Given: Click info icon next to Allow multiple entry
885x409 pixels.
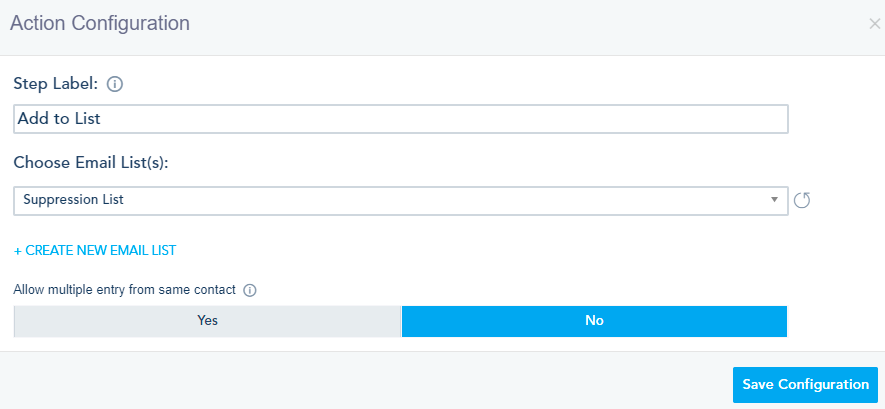Looking at the screenshot, I should pyautogui.click(x=250, y=291).
